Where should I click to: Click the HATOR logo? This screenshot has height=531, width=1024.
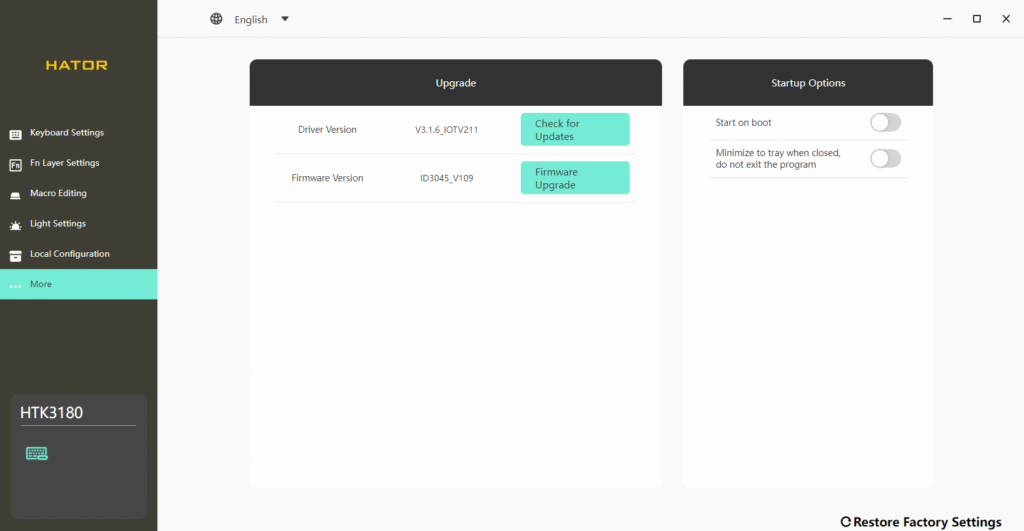coord(77,65)
